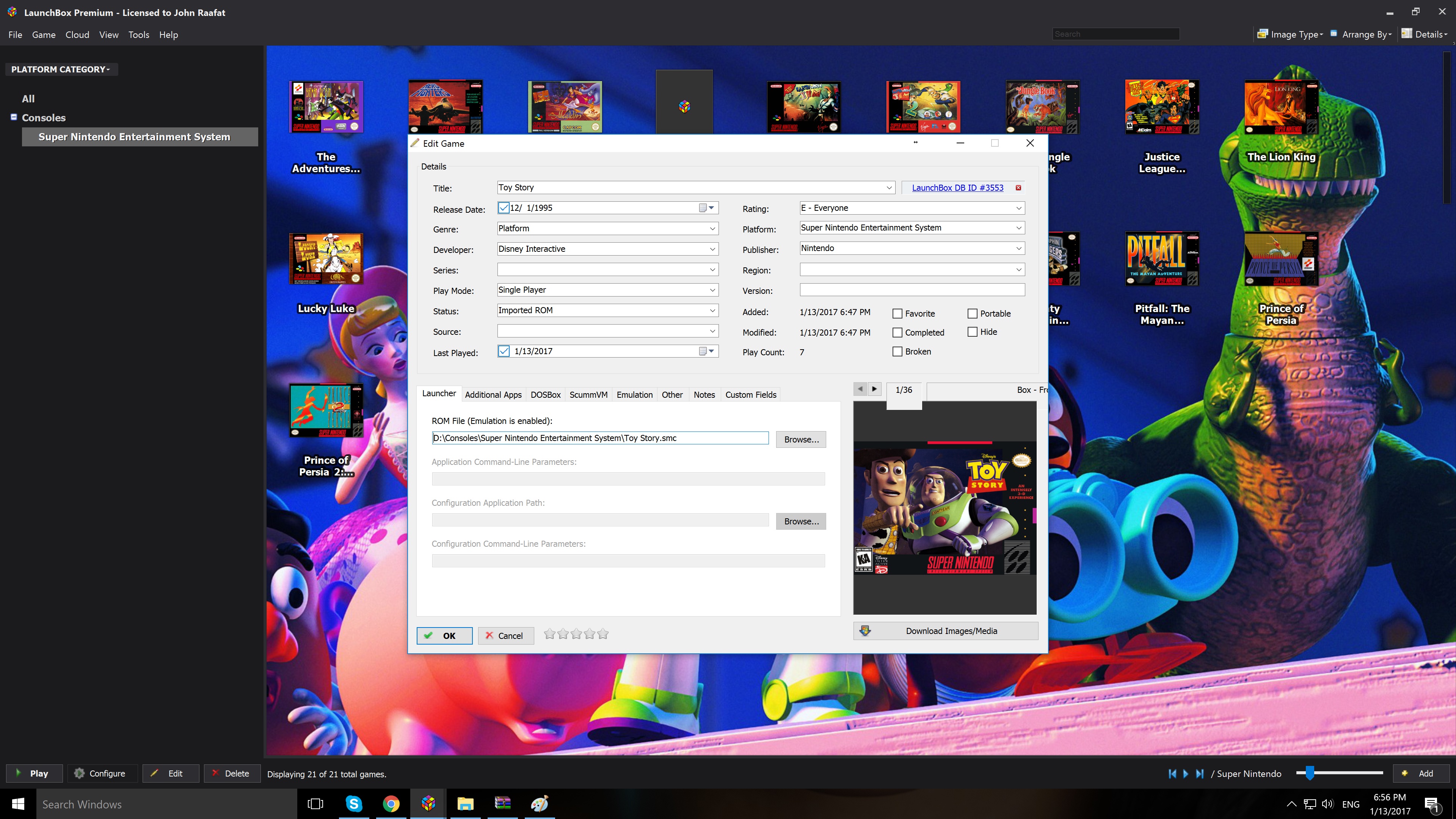Open the Platform Category dropdown
1456x819 pixels.
pos(61,69)
